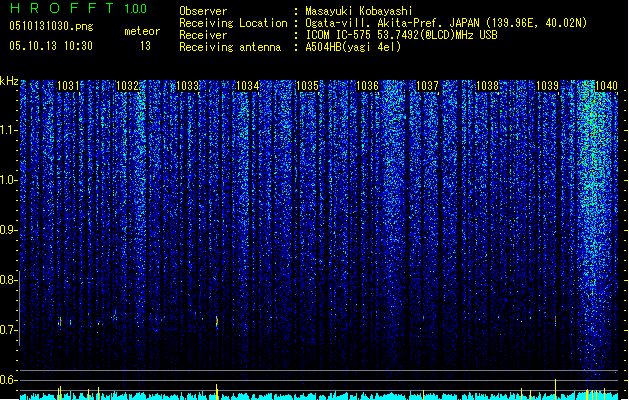Viewport: 629px width, 400px height.
Task: Select the ICOM IC-575 53.7492 MHz receiver text
Action: click(x=401, y=35)
